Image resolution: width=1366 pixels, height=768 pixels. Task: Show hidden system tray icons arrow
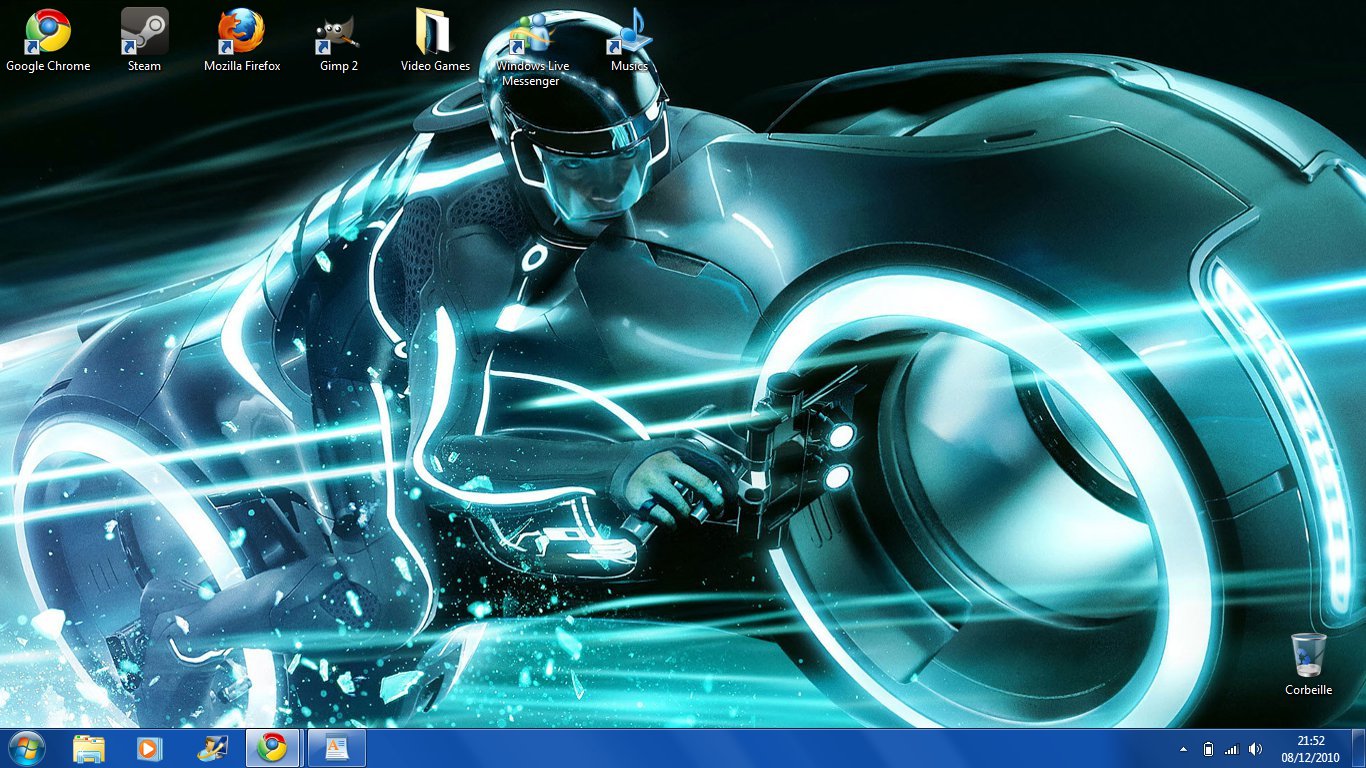tap(1184, 749)
